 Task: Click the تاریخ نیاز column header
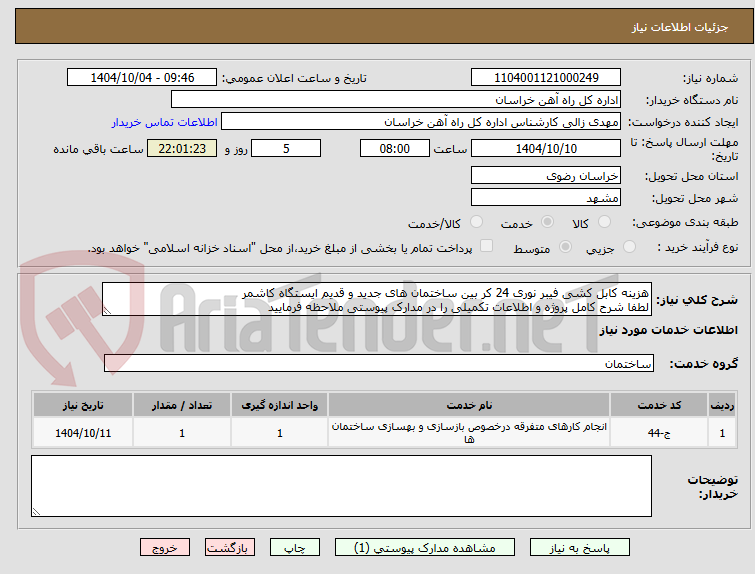click(83, 405)
